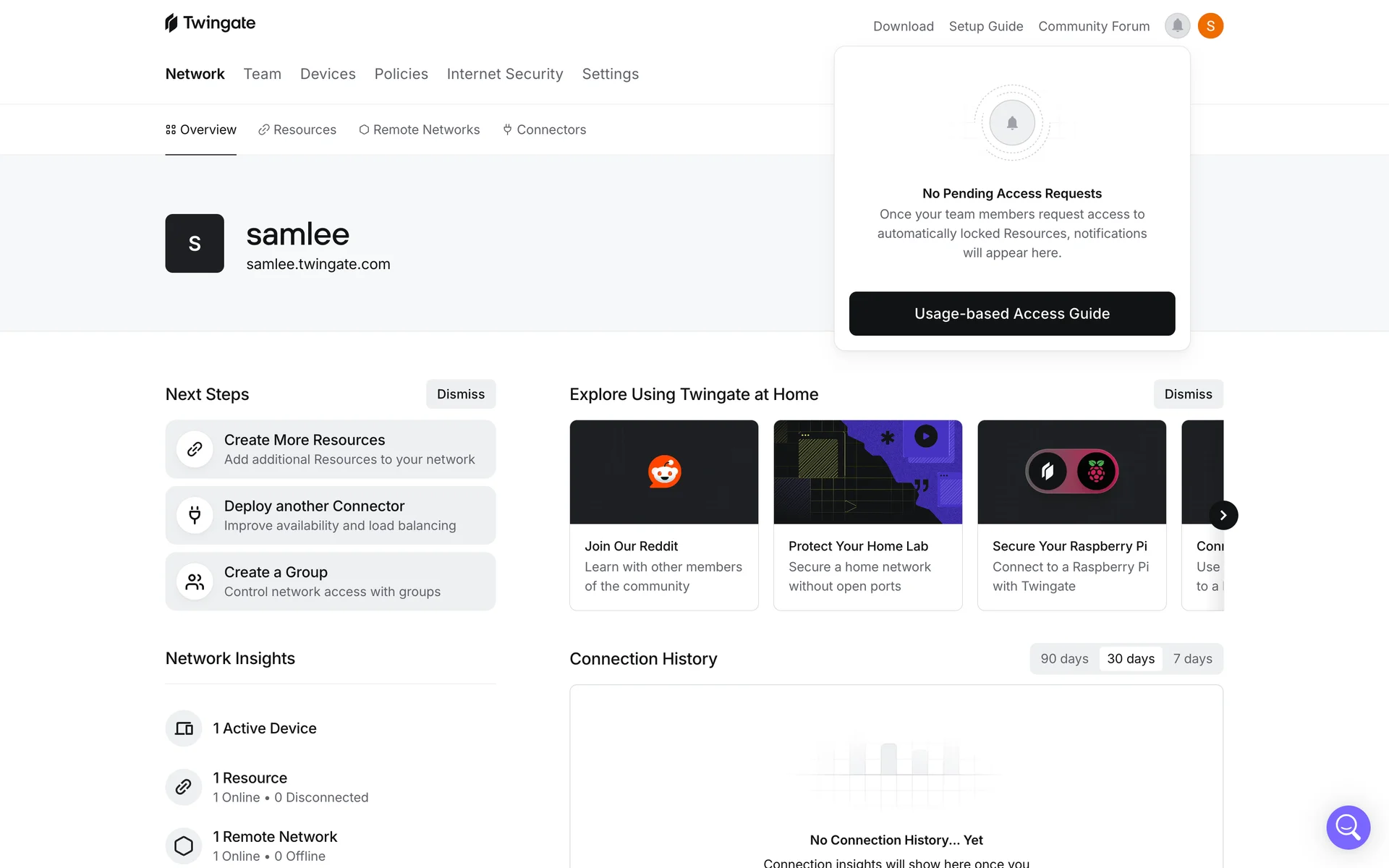Select the 90 days range
1389x868 pixels.
1064,659
